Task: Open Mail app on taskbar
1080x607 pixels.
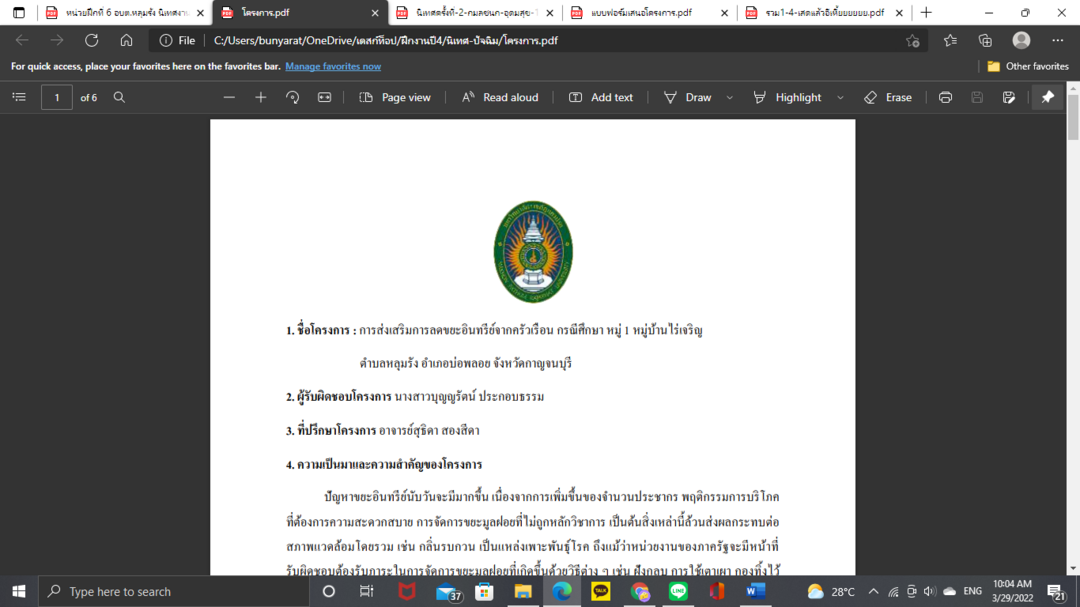Action: (448, 591)
